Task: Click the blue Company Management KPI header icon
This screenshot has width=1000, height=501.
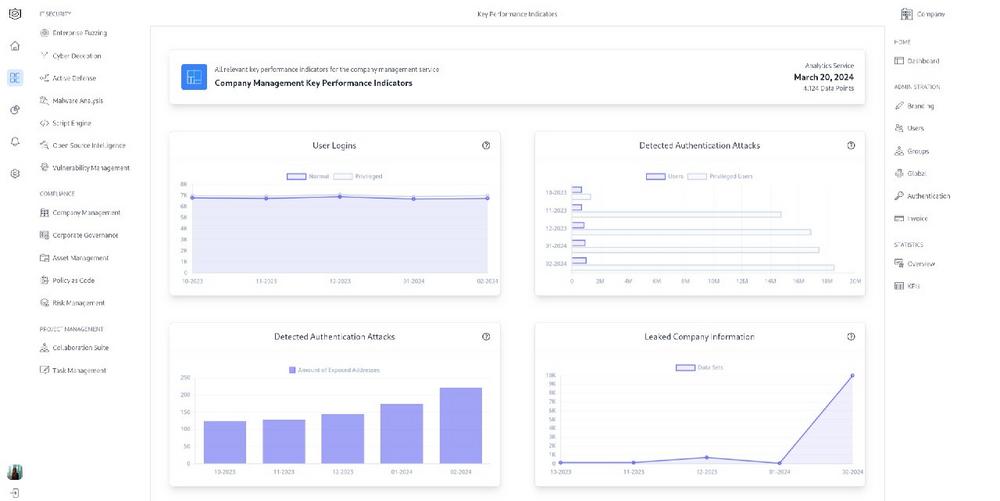Action: point(193,77)
